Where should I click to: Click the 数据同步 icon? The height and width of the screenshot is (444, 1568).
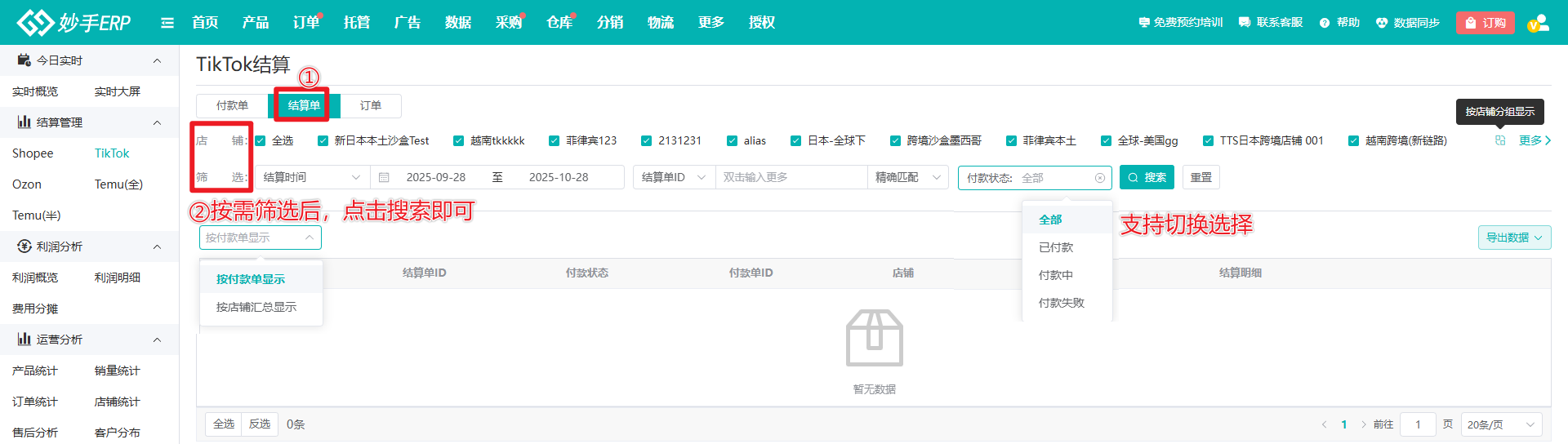[1382, 23]
